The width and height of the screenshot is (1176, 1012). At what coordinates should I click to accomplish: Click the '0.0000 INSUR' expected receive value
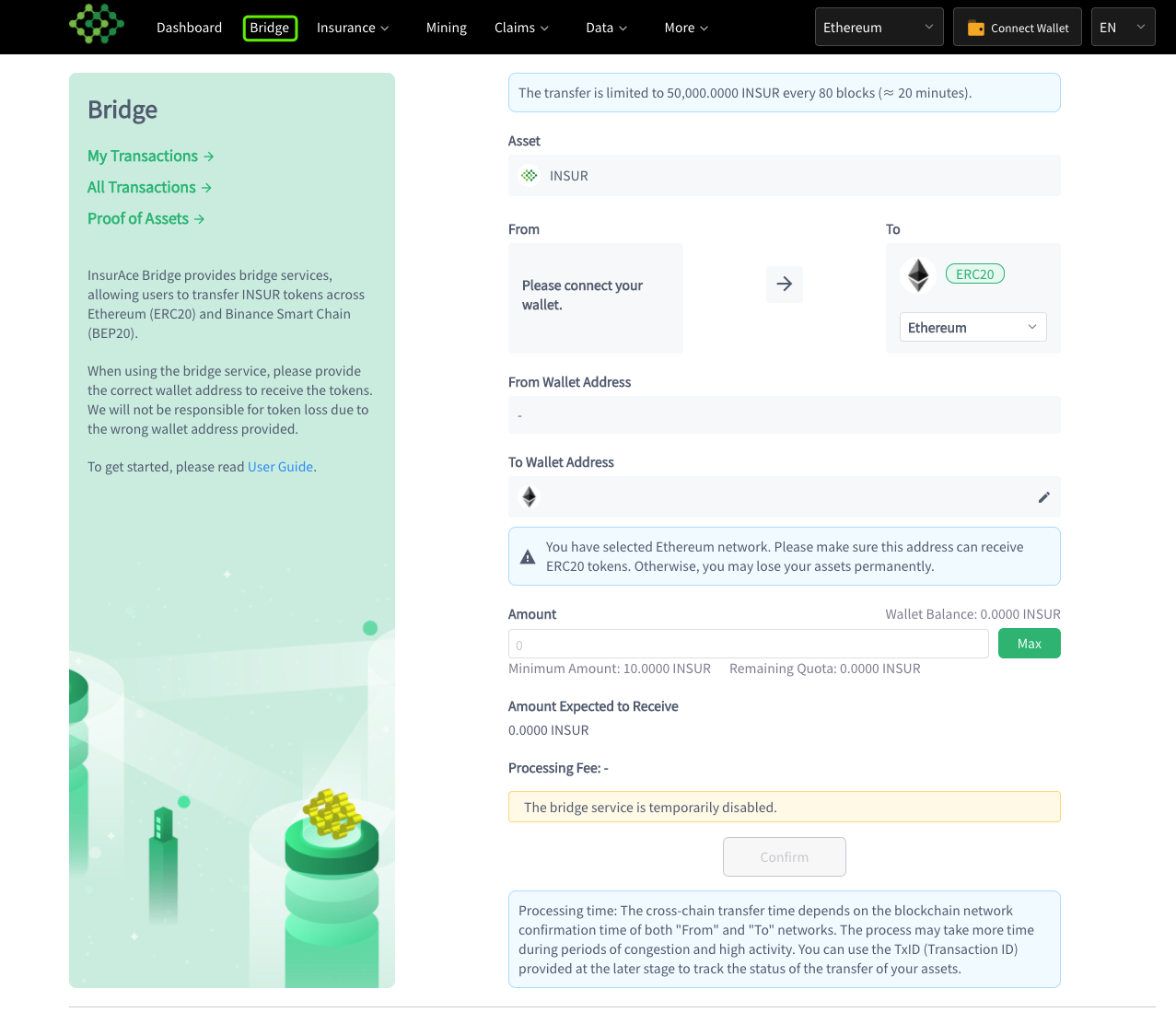(x=549, y=730)
